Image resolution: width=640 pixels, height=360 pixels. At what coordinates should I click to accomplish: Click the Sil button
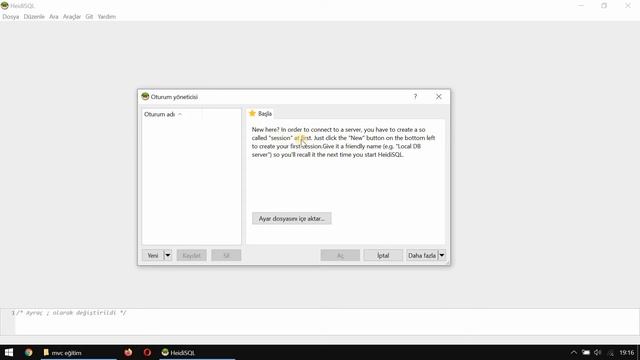point(226,256)
